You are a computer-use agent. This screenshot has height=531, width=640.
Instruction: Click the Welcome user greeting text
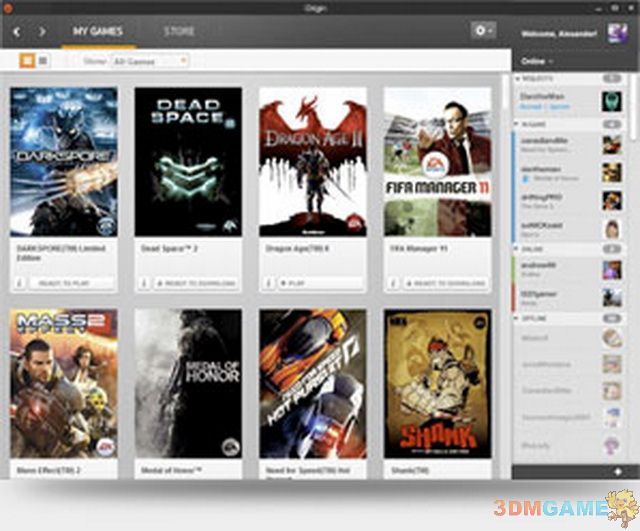[559, 33]
